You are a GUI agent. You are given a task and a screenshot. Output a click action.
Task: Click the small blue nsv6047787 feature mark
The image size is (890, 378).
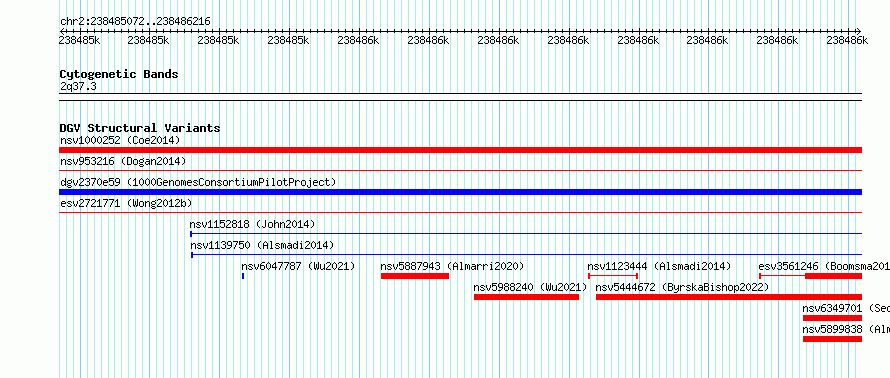[243, 276]
